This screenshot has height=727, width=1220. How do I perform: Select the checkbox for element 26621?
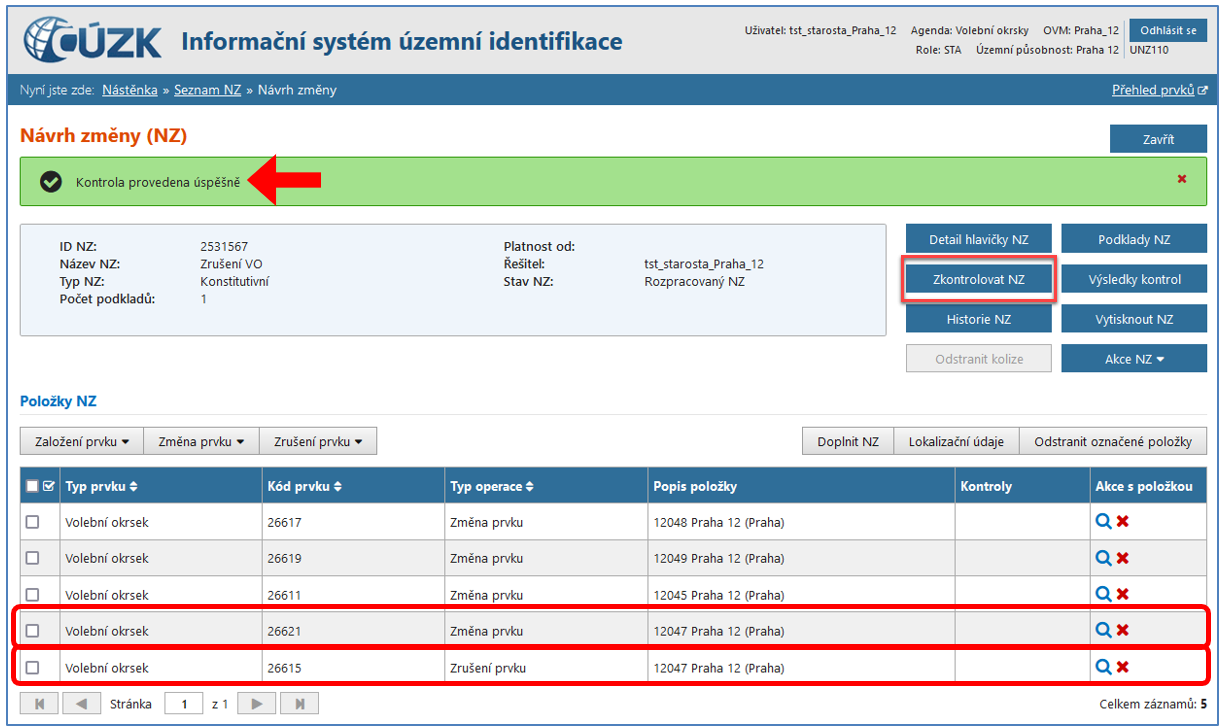[33, 631]
